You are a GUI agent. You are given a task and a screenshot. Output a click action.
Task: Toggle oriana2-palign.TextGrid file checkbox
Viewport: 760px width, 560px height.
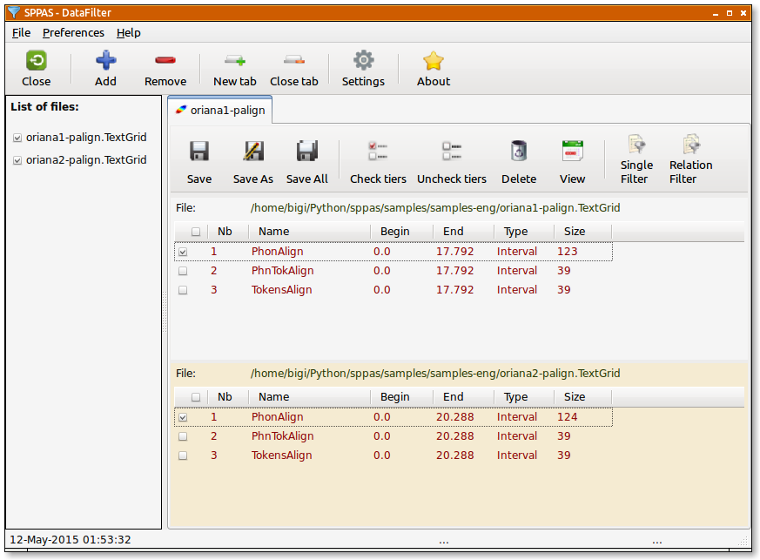[x=17, y=160]
